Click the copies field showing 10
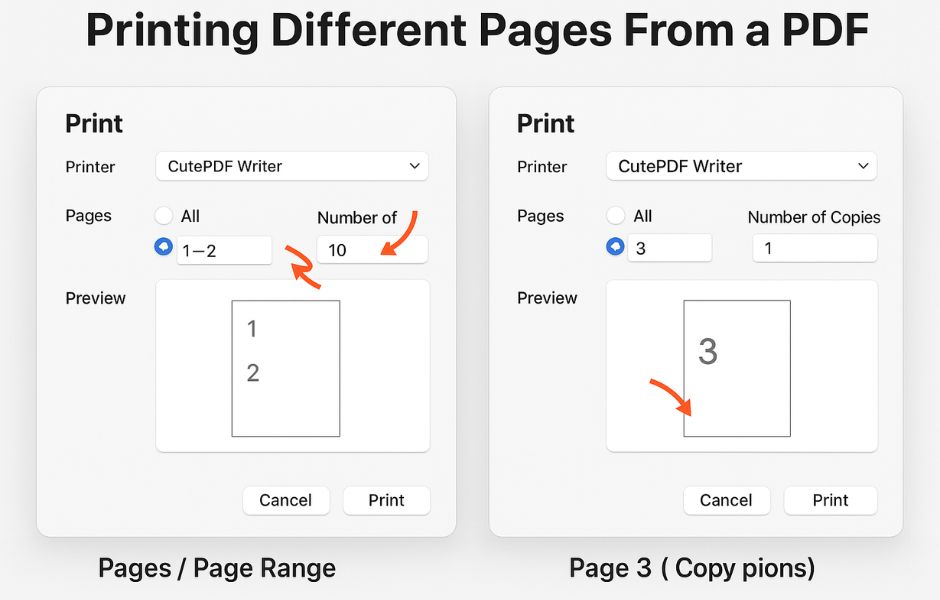 [372, 249]
